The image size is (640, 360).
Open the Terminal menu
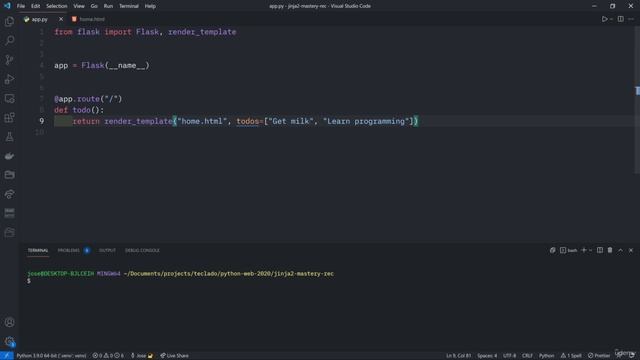click(129, 6)
